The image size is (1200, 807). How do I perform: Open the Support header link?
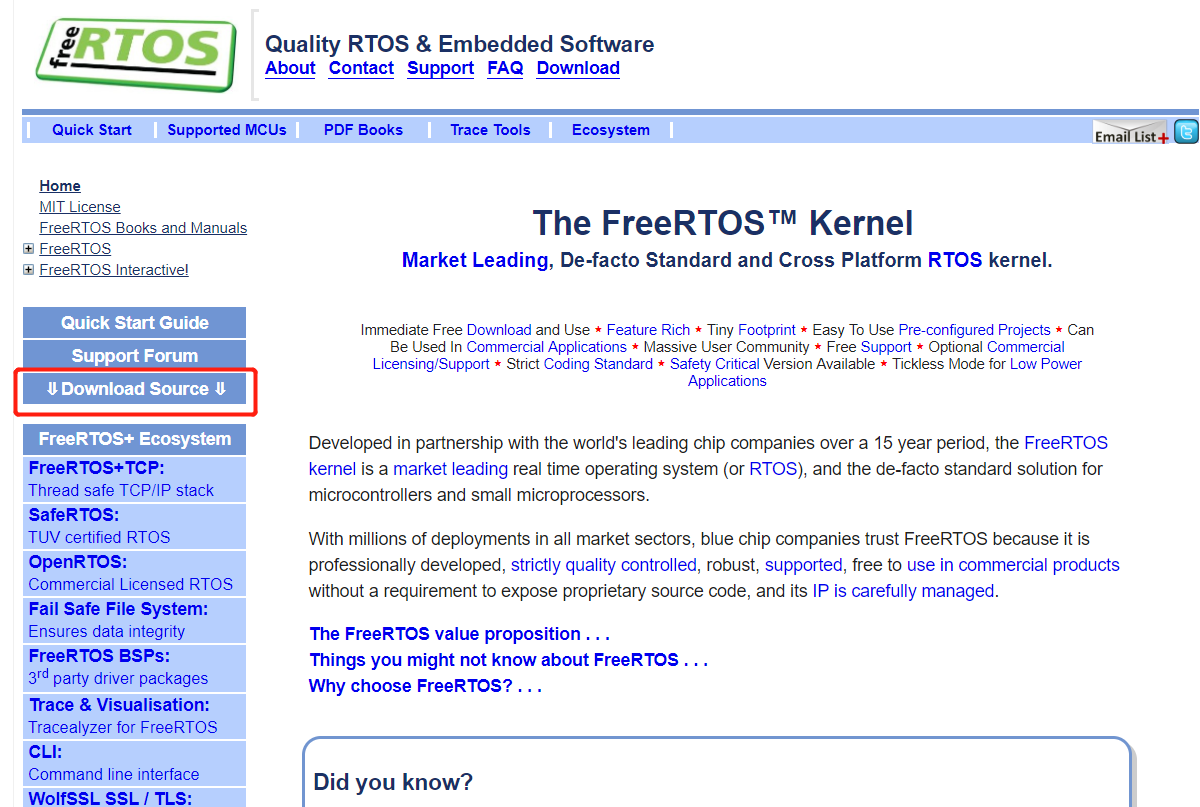[x=440, y=68]
